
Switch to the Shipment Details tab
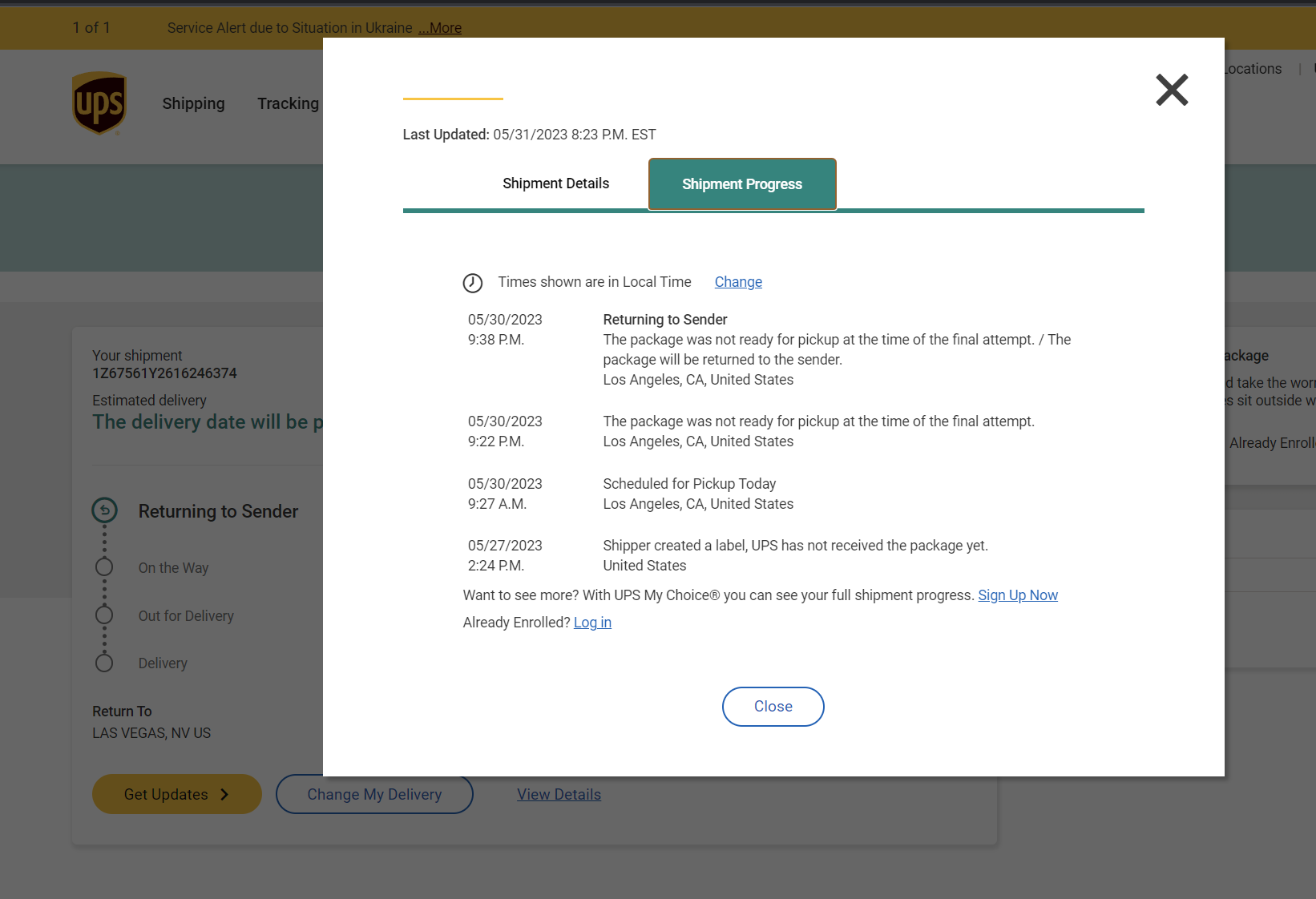pos(555,183)
